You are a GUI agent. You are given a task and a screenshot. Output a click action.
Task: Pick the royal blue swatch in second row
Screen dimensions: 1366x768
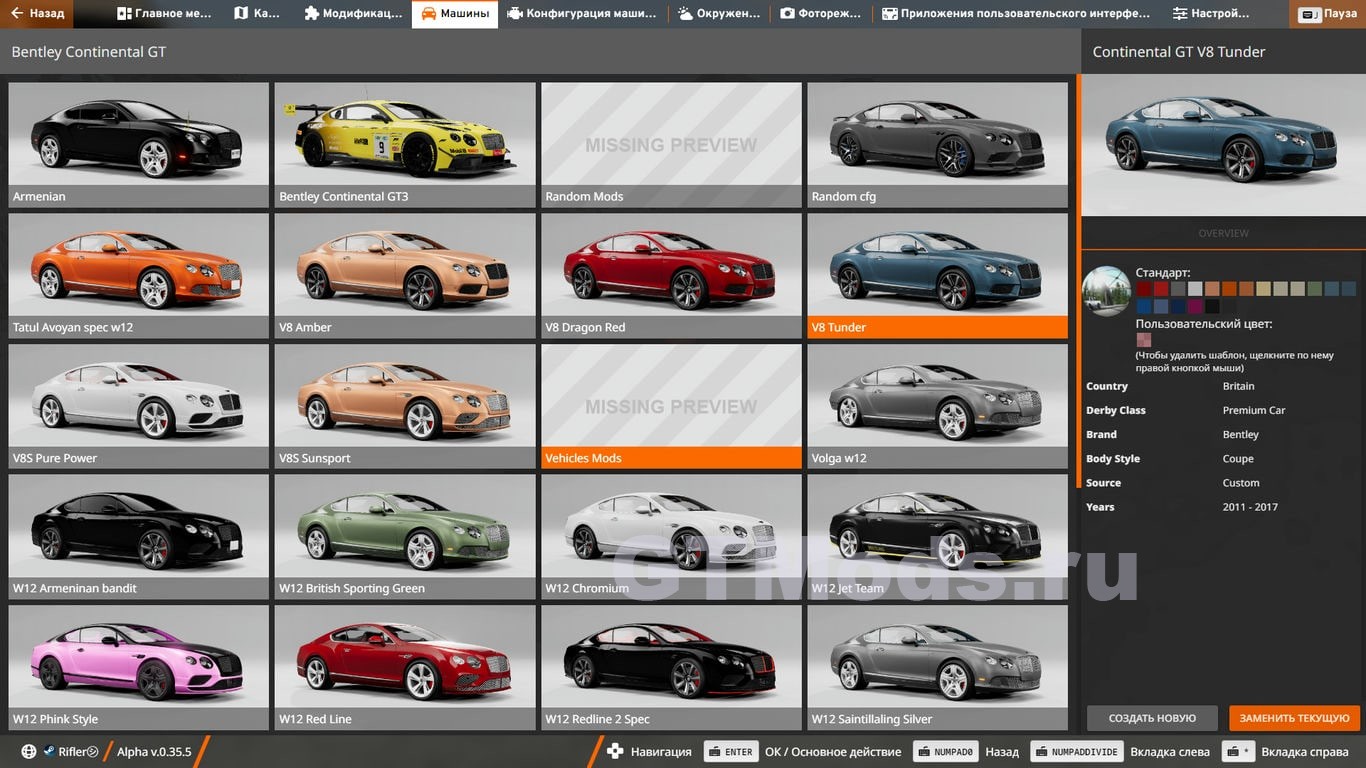tap(1144, 306)
